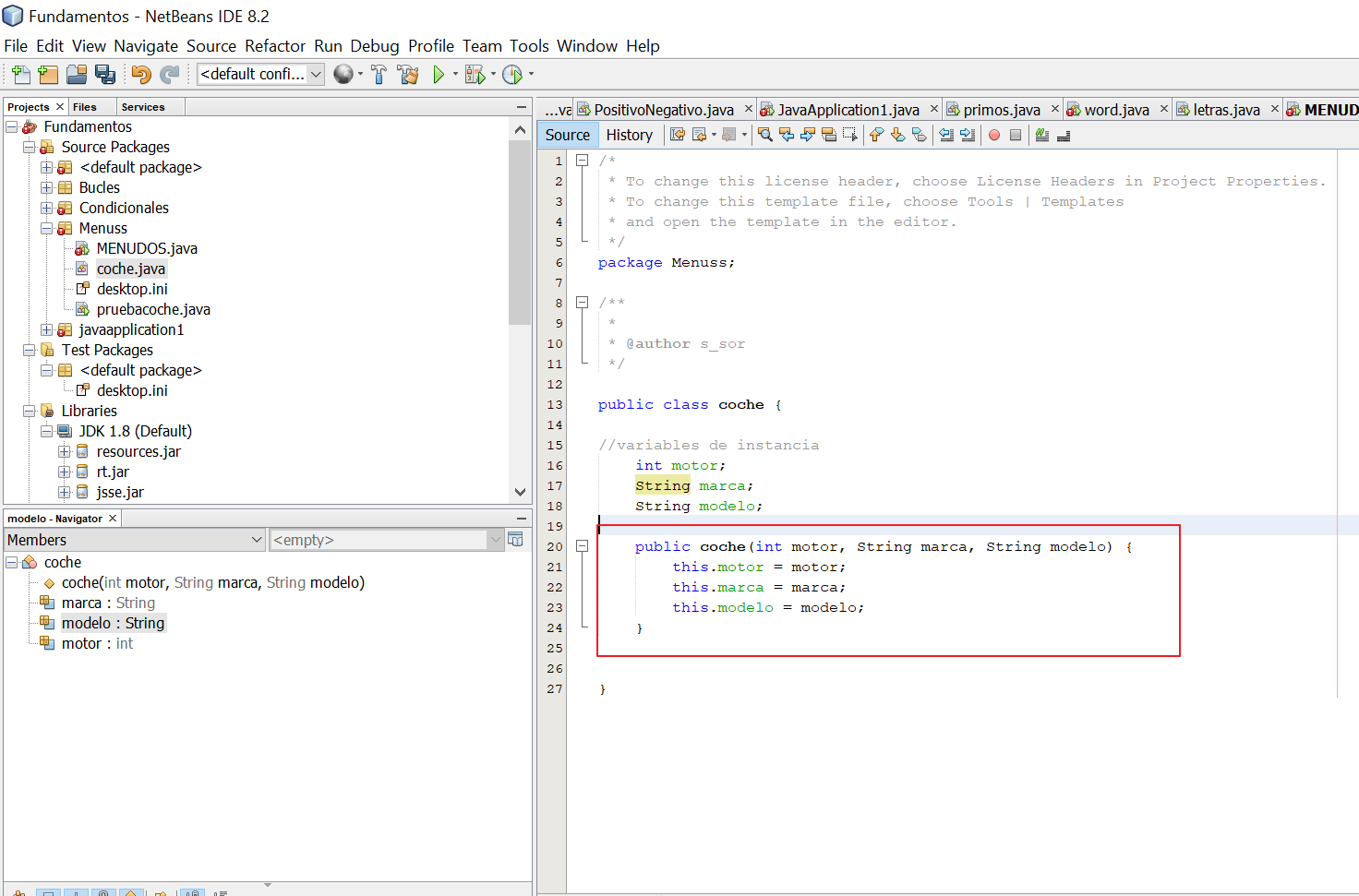The width and height of the screenshot is (1359, 896).
Task: Open the Refactor menu
Action: pyautogui.click(x=275, y=46)
